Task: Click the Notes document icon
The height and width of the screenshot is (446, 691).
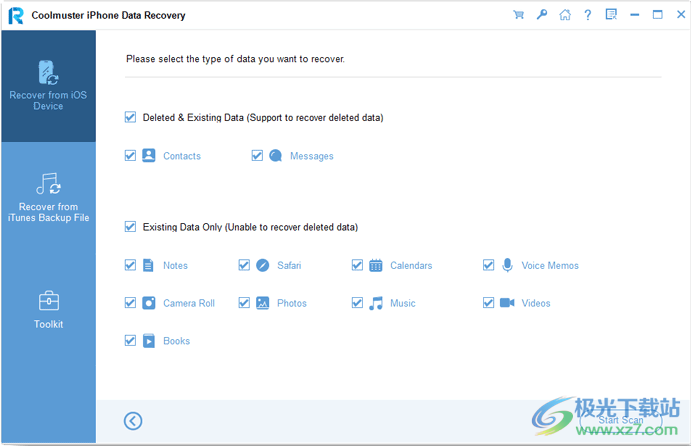Action: [x=149, y=265]
